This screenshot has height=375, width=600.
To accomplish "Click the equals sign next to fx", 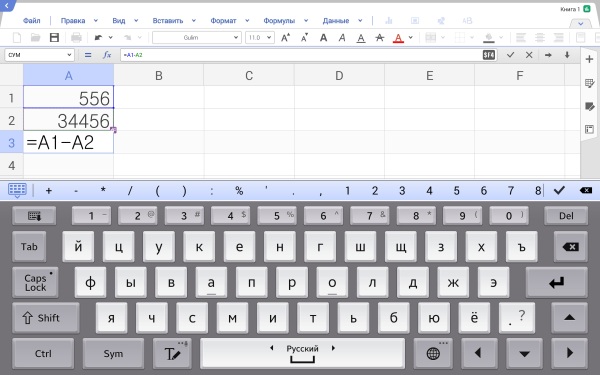I will point(88,55).
